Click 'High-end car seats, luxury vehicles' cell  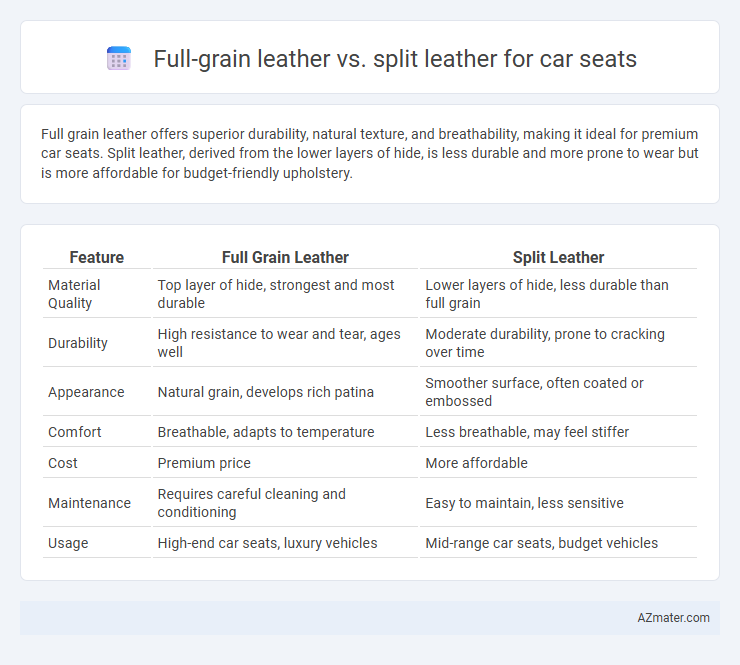point(285,543)
